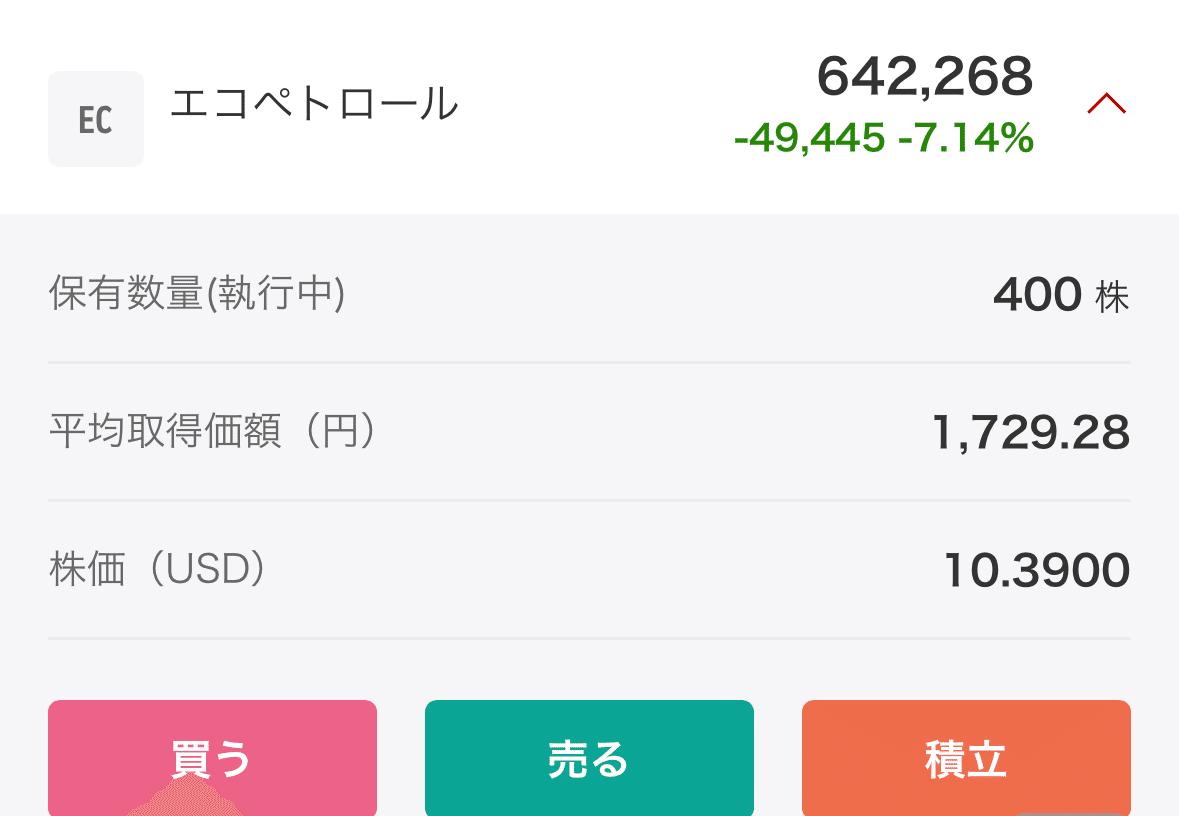
Task: Tap the EC logo to view company info
Action: (x=95, y=118)
